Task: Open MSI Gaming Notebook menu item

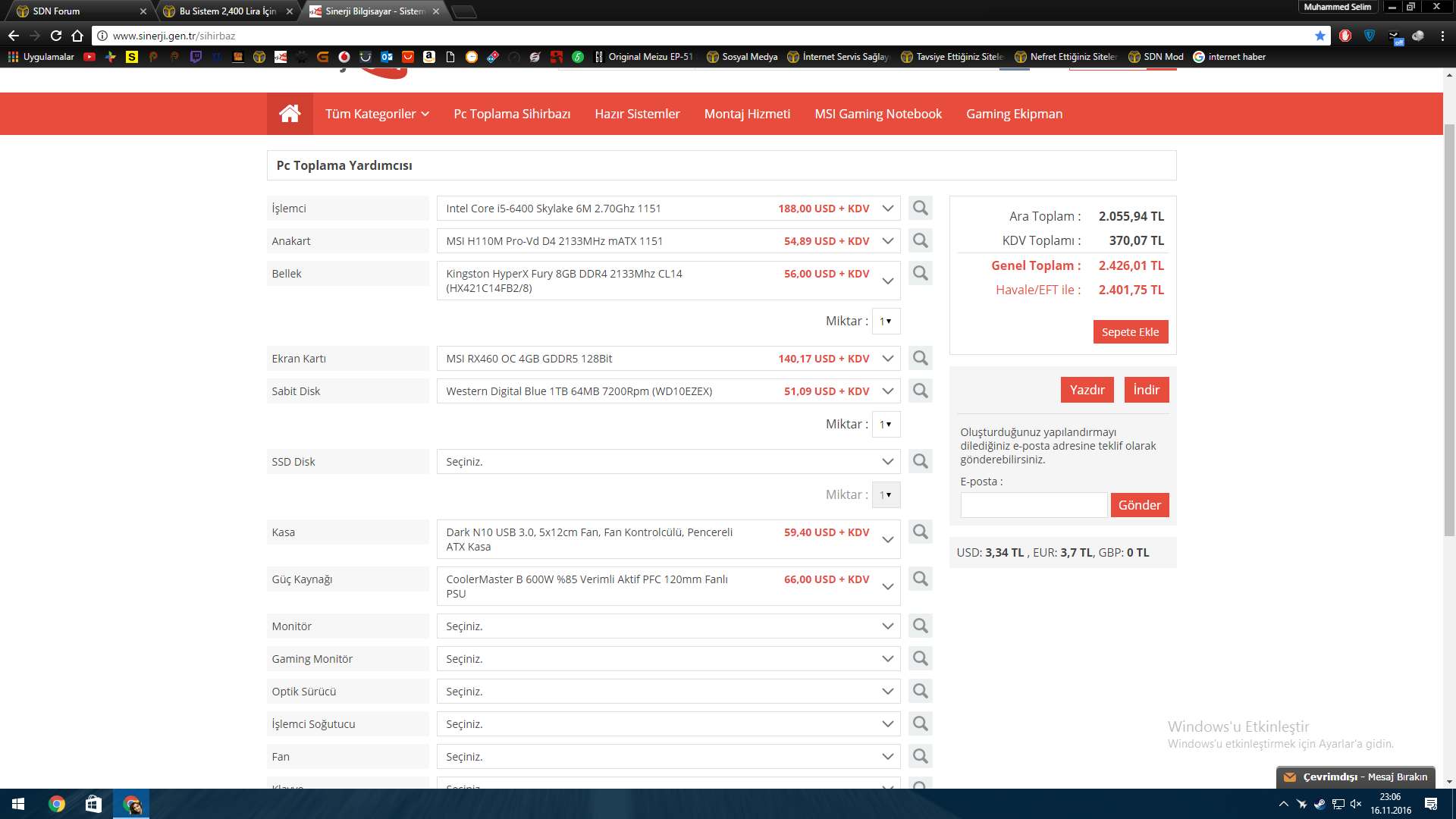Action: 878,114
